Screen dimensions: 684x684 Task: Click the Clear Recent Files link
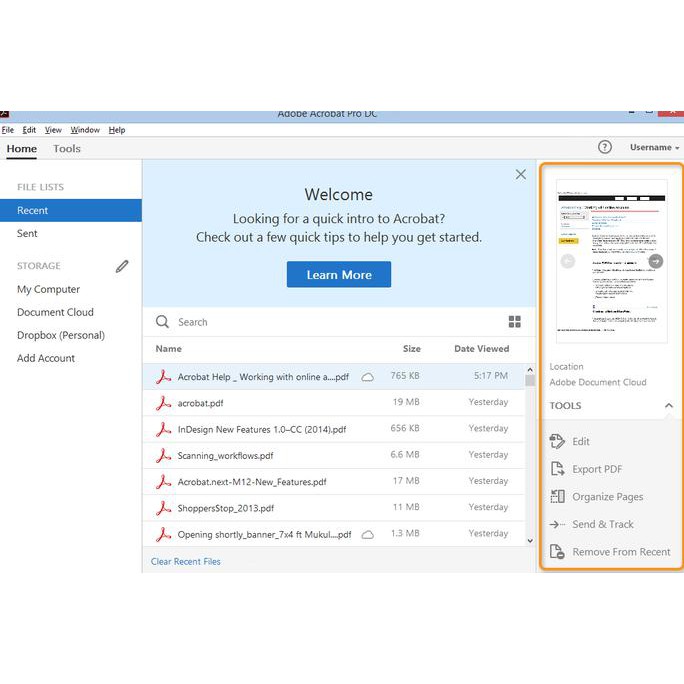186,561
